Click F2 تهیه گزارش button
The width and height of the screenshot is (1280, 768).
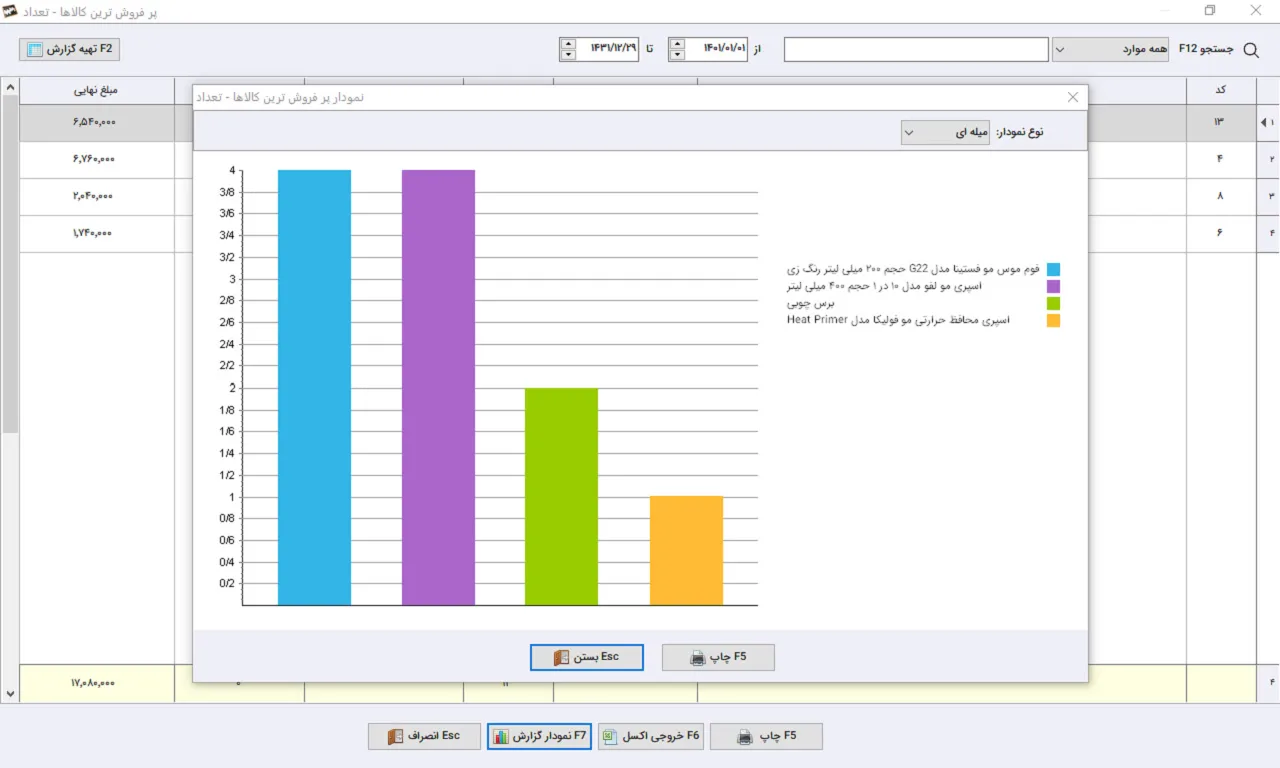(x=70, y=49)
